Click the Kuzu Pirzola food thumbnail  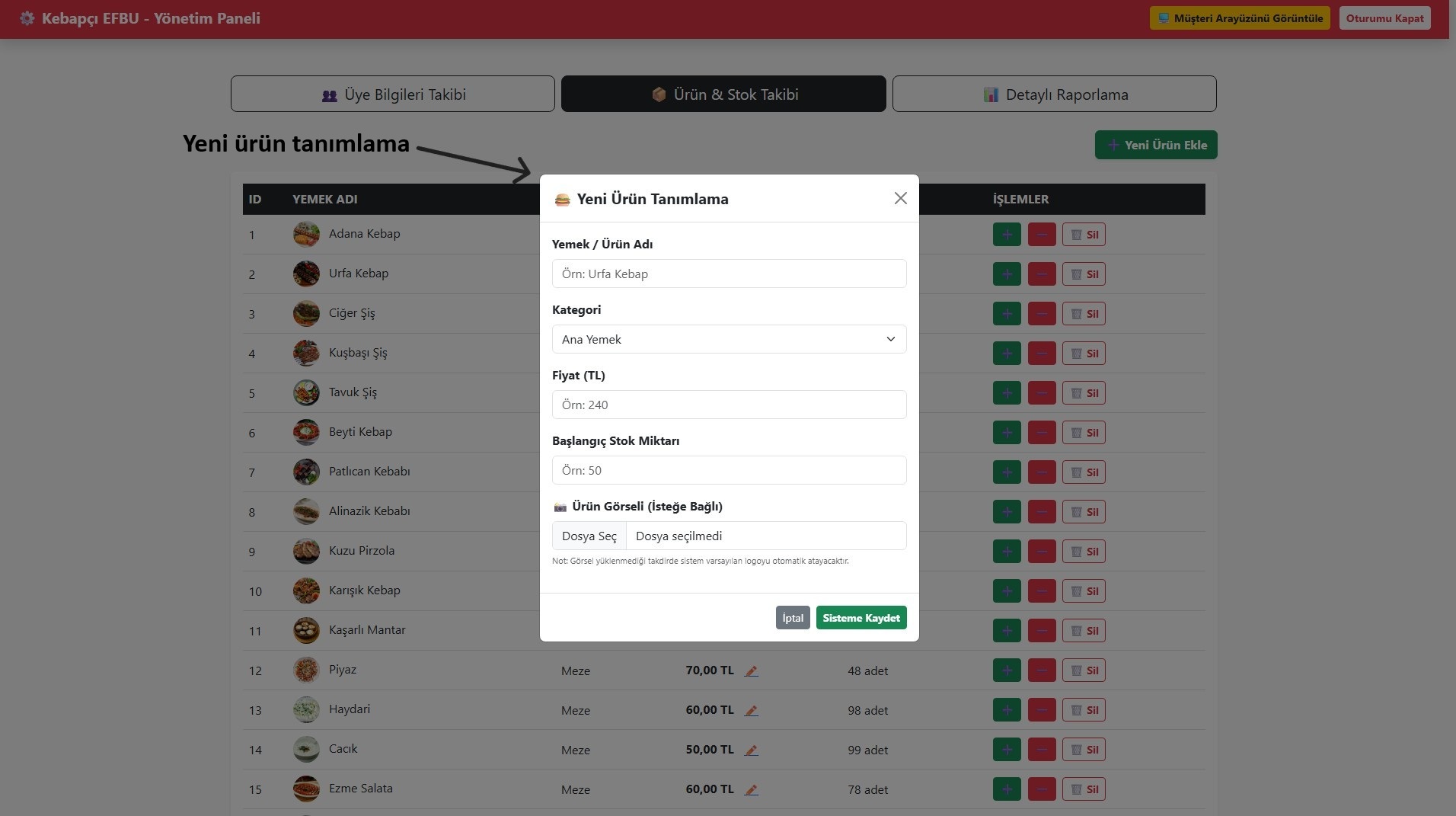tap(306, 551)
